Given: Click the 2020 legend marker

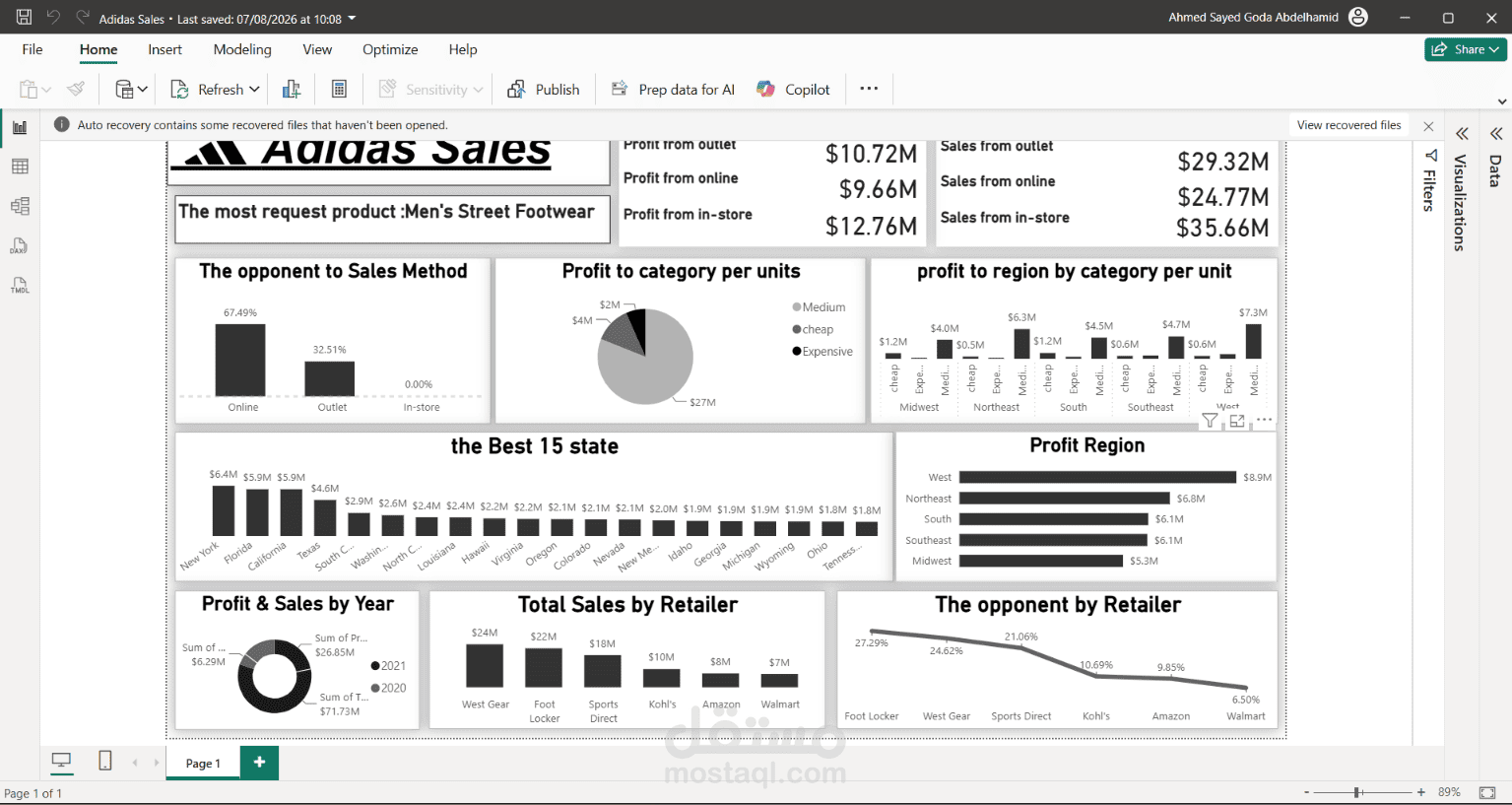Looking at the screenshot, I should coord(375,689).
